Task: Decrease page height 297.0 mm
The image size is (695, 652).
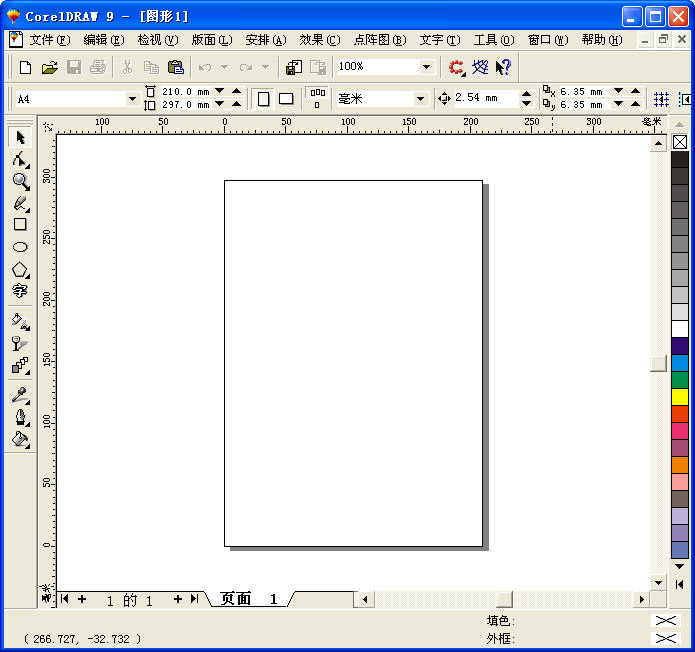Action: tap(219, 104)
